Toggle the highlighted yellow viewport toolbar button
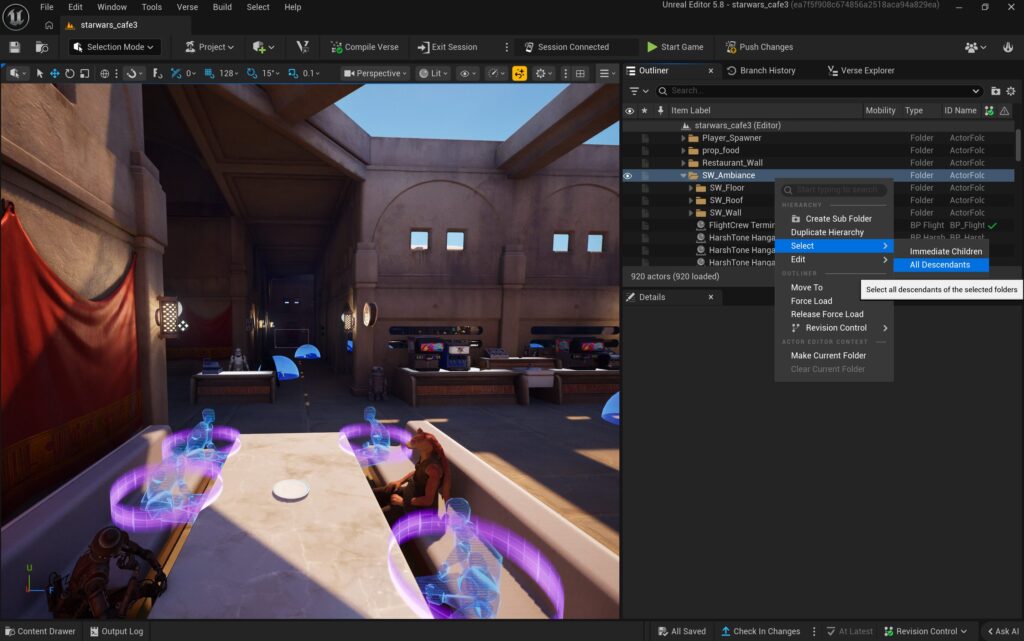The height and width of the screenshot is (641, 1024). 519,73
